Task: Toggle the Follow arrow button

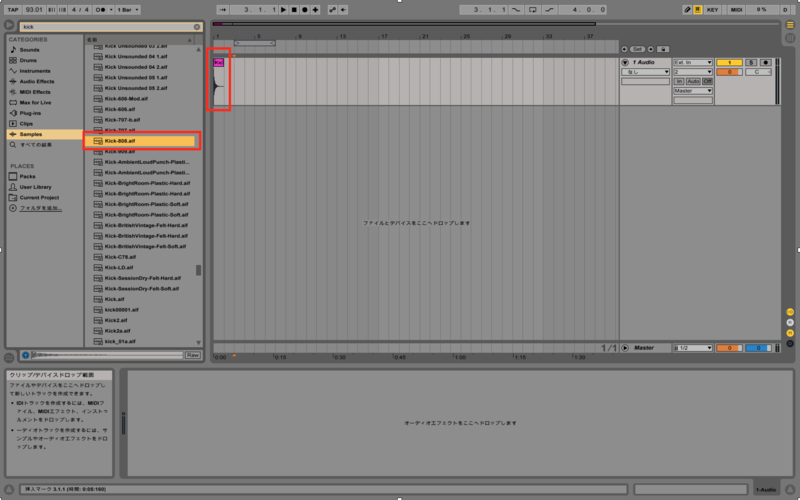Action: [x=222, y=10]
